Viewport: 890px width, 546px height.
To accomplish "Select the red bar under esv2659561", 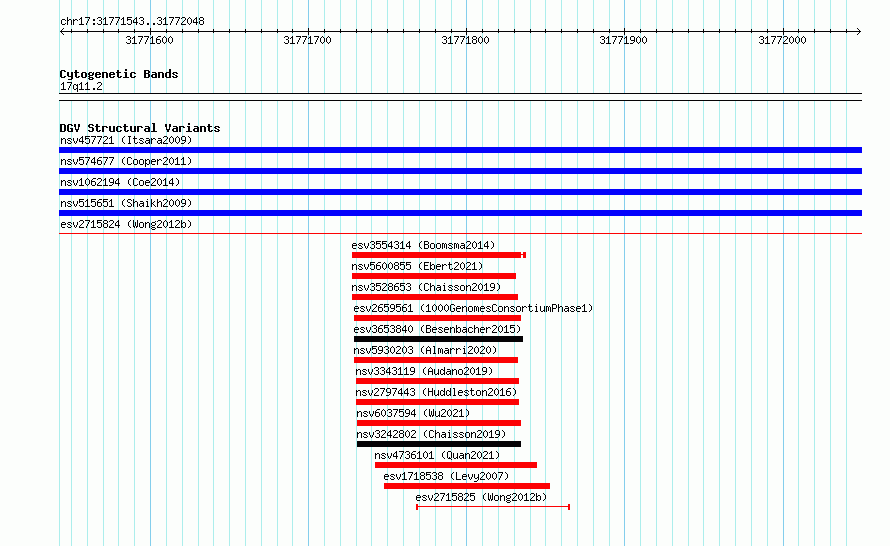I will click(x=437, y=318).
